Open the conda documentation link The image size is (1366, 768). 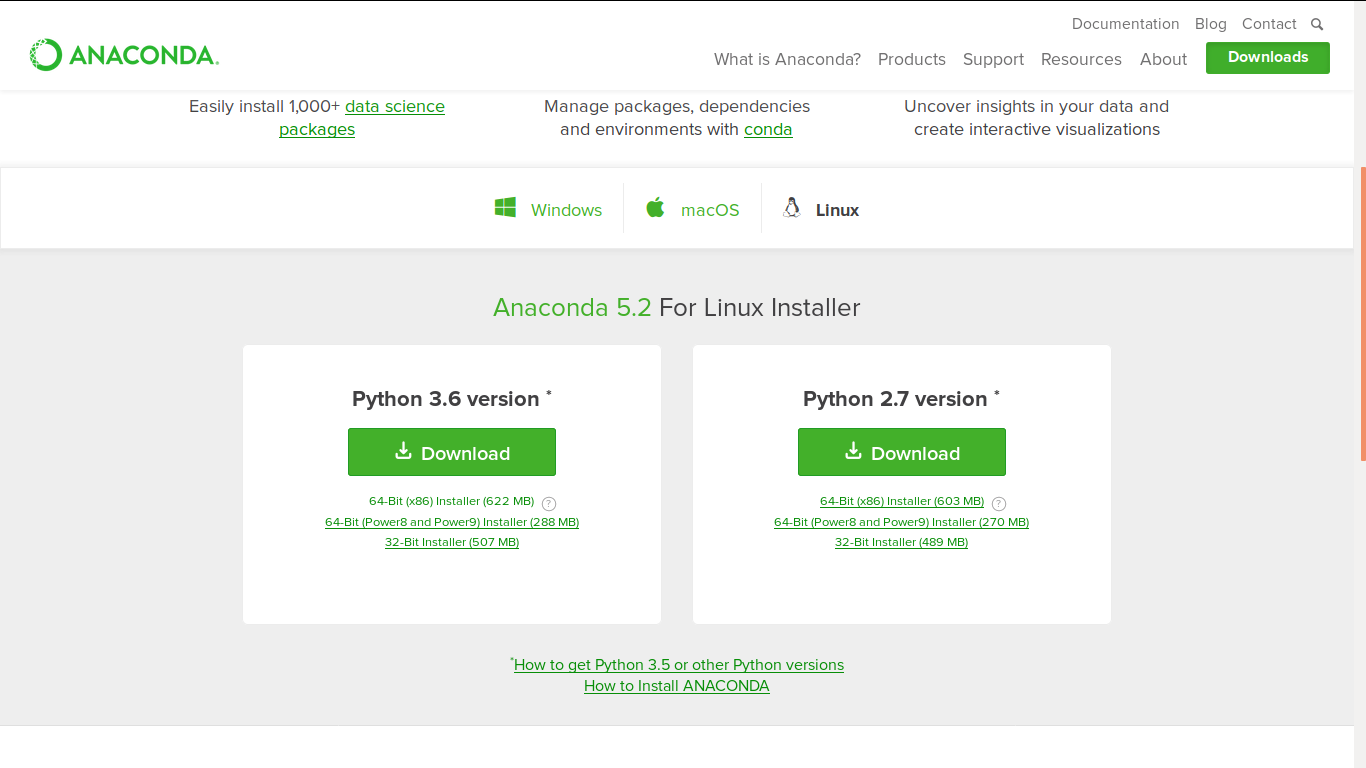pos(768,129)
